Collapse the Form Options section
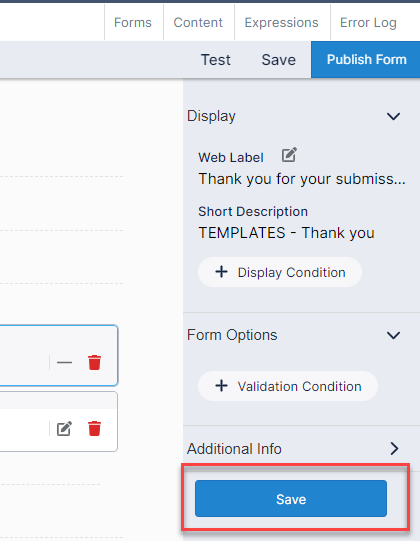 [393, 335]
